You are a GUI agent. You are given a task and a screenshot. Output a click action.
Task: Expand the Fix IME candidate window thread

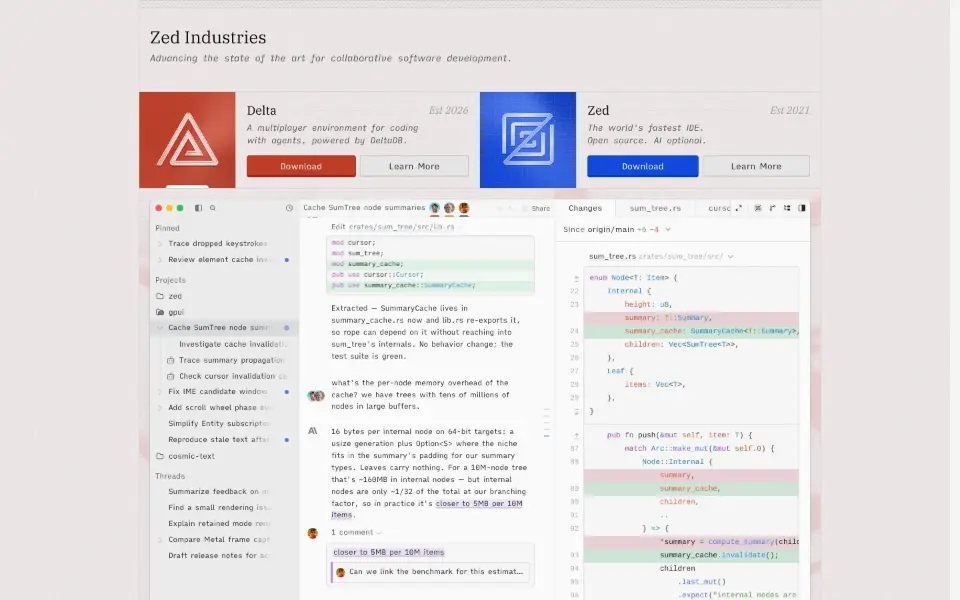[160, 392]
